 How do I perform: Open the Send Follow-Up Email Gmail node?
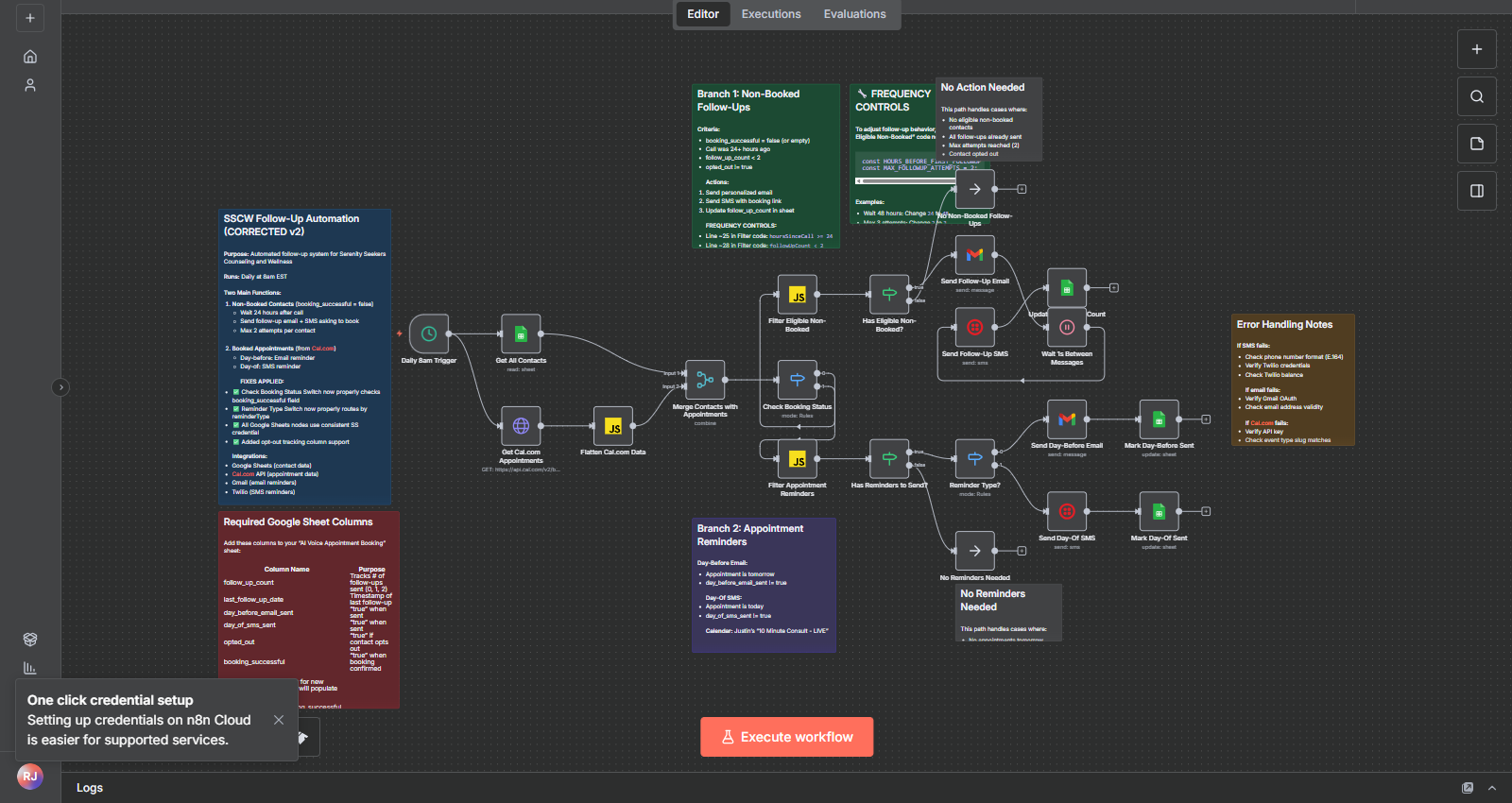click(x=974, y=254)
